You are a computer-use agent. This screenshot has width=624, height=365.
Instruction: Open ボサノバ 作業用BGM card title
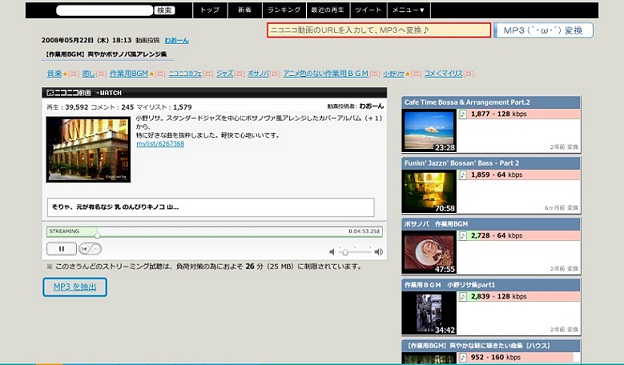click(436, 224)
